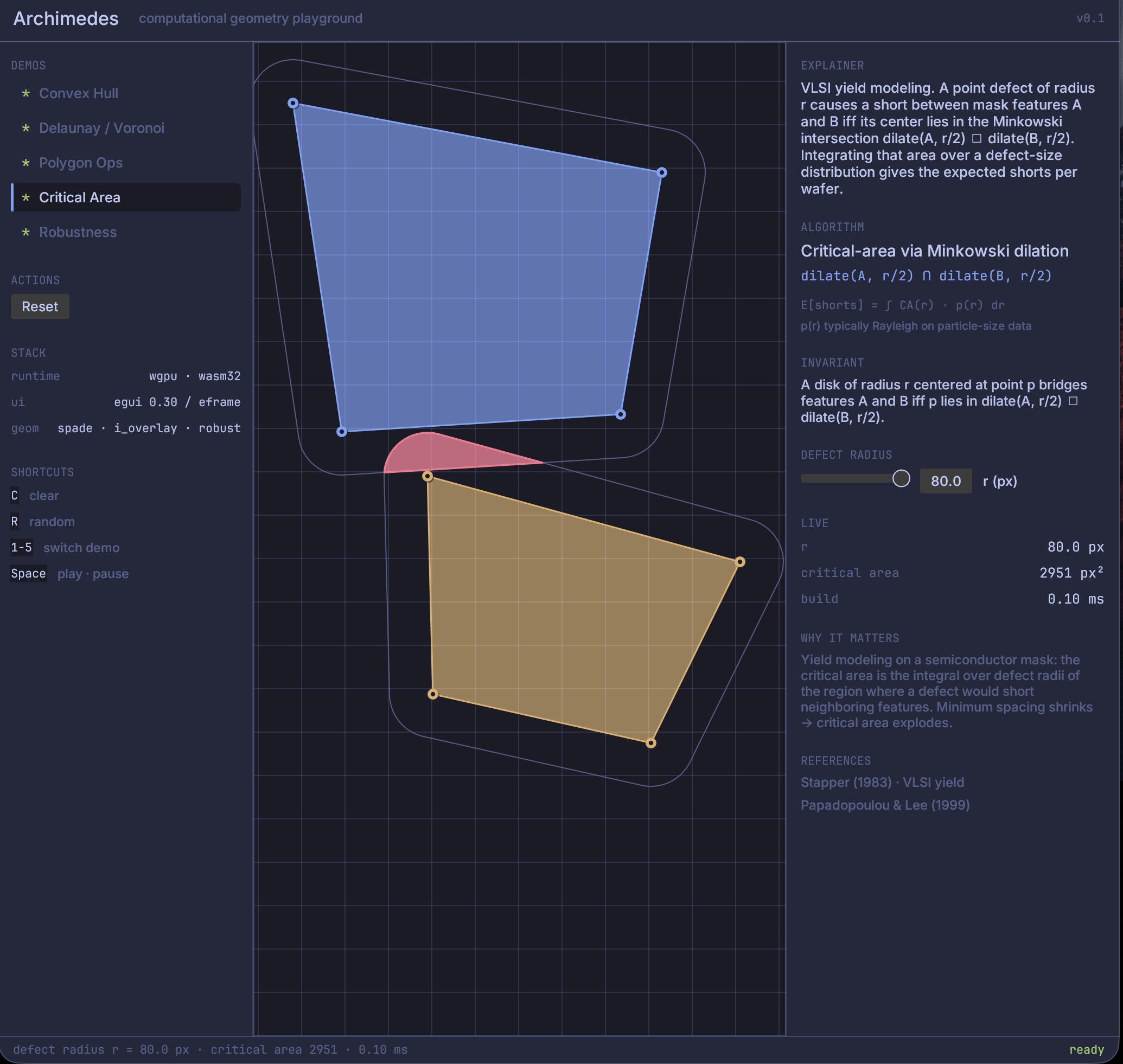This screenshot has height=1064, width=1123.
Task: Click the 1-5 switch demo shortcut key
Action: [x=22, y=548]
